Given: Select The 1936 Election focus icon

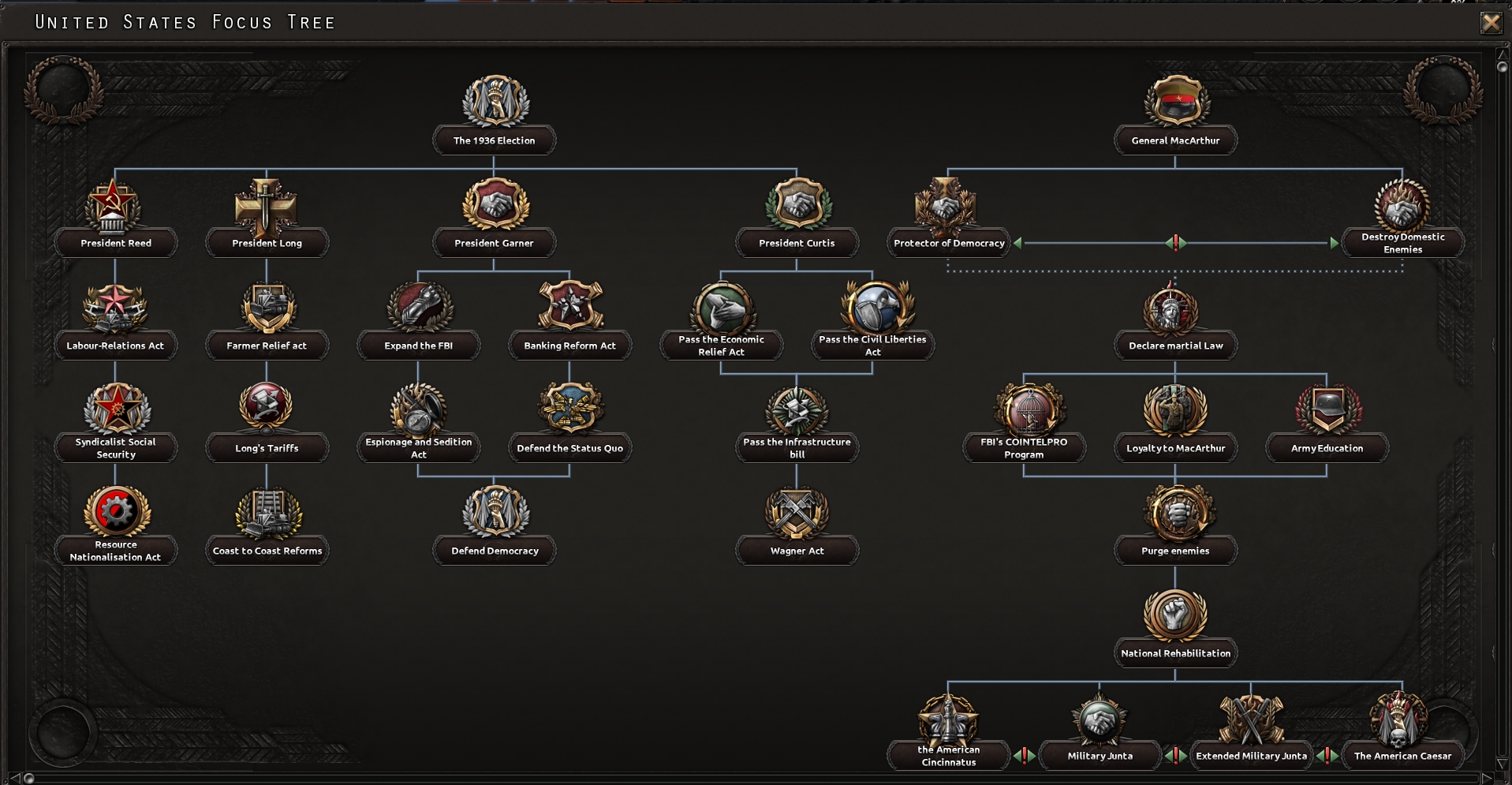Looking at the screenshot, I should 495,101.
